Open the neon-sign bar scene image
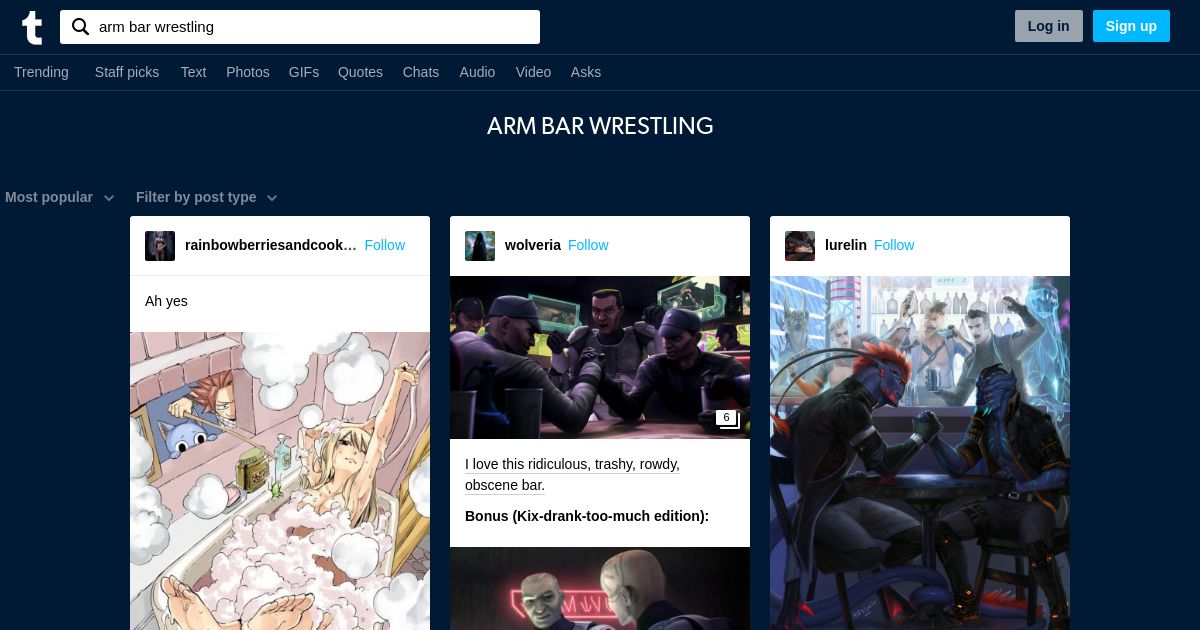Viewport: 1200px width, 630px height. (600, 588)
